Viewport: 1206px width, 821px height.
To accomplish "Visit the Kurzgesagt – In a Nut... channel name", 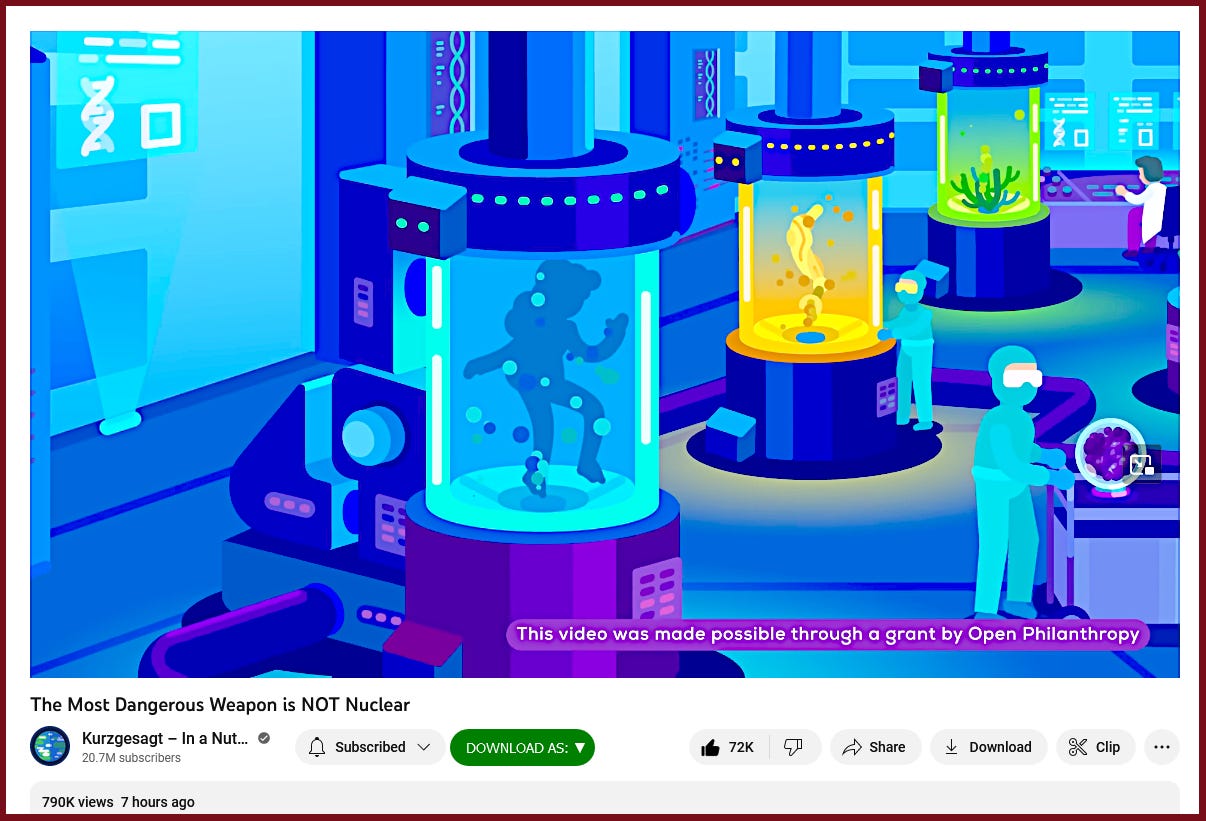I will 165,738.
